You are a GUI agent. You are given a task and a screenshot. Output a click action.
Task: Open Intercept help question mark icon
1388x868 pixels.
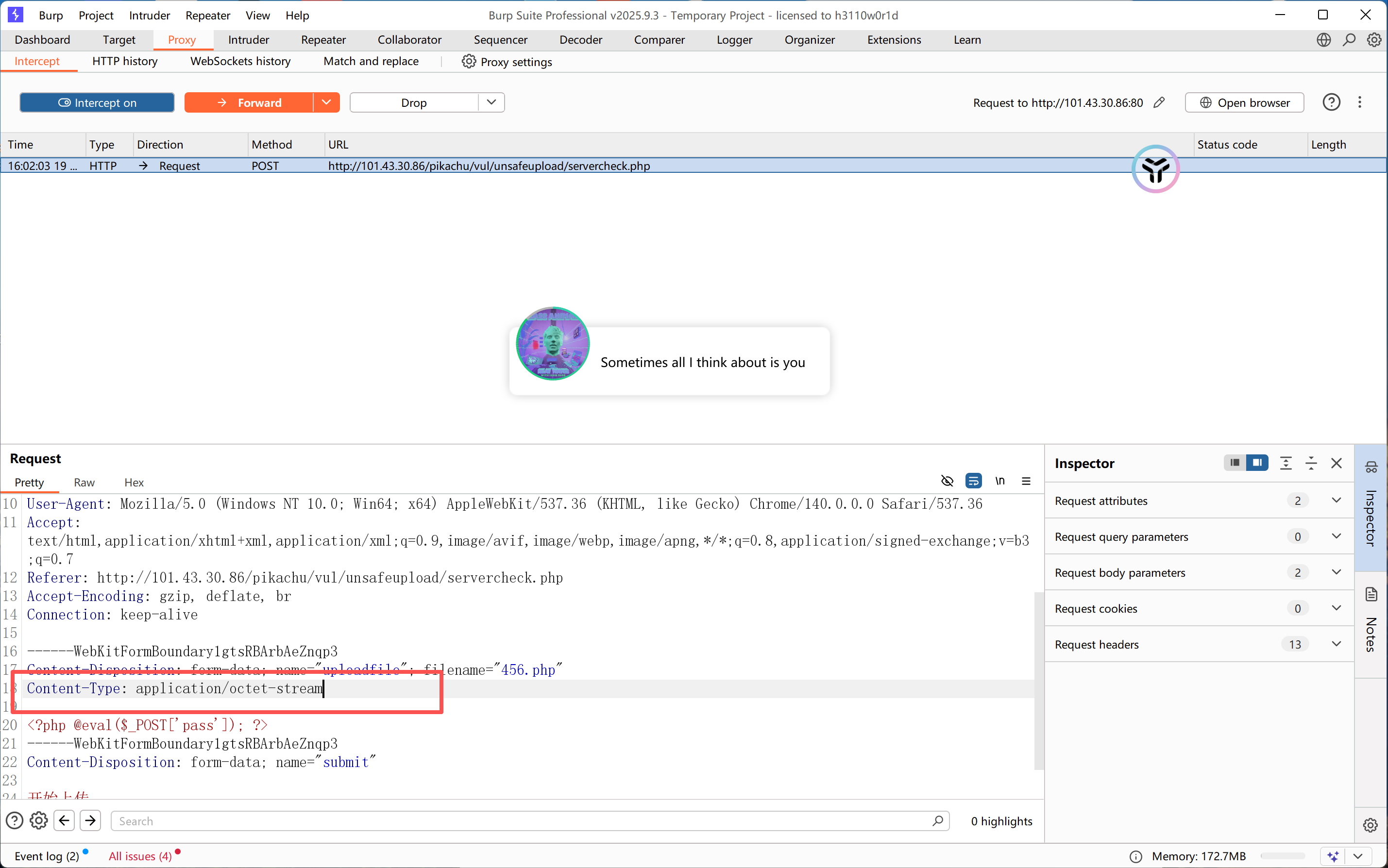coord(1331,102)
